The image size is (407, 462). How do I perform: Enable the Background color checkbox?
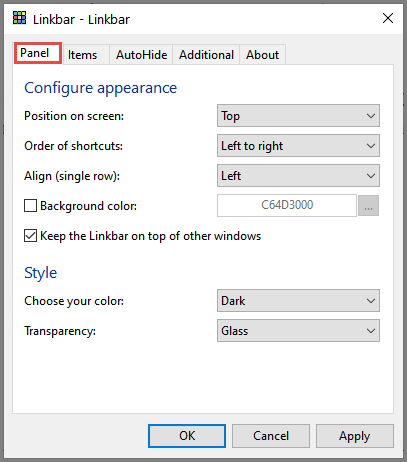click(x=30, y=206)
